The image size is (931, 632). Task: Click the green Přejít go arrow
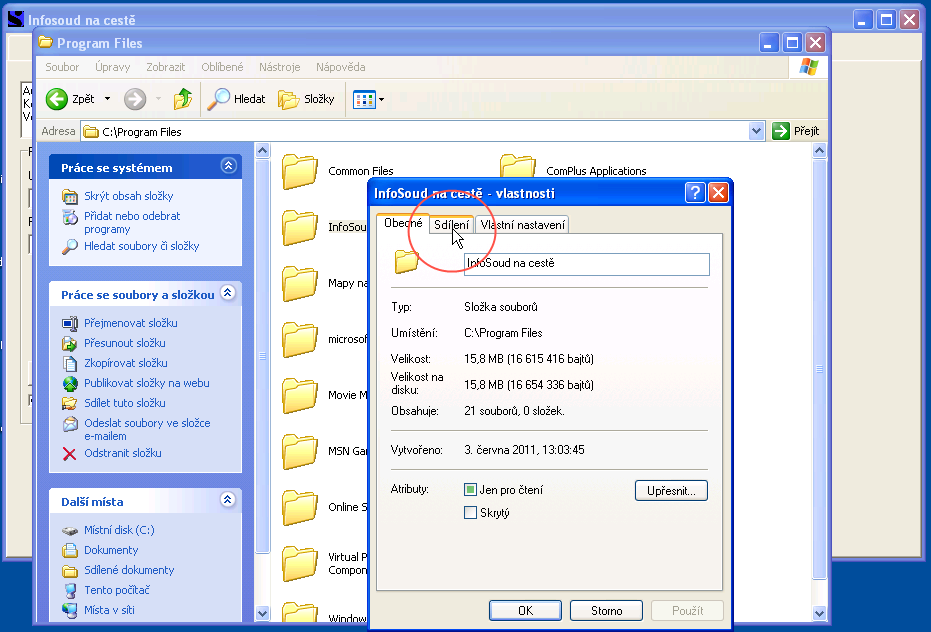[x=781, y=131]
